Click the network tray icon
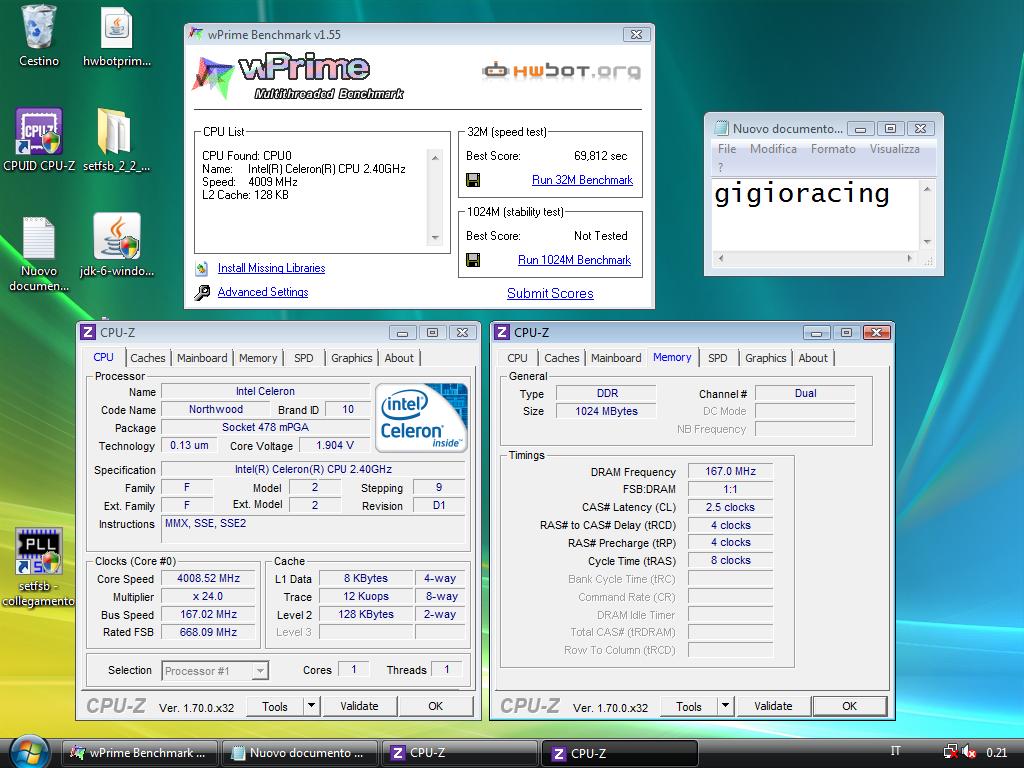 coord(951,752)
